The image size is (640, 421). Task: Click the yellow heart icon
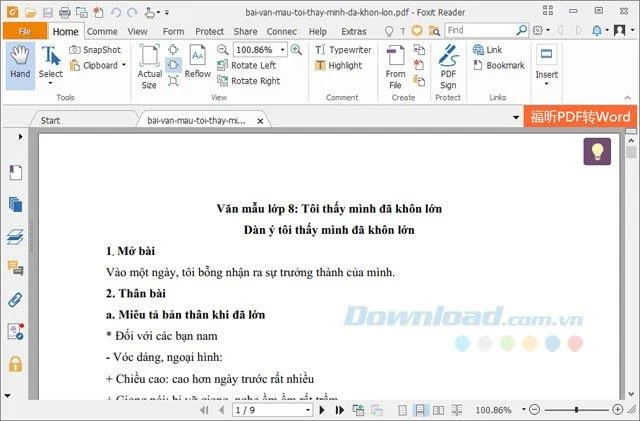click(x=417, y=31)
